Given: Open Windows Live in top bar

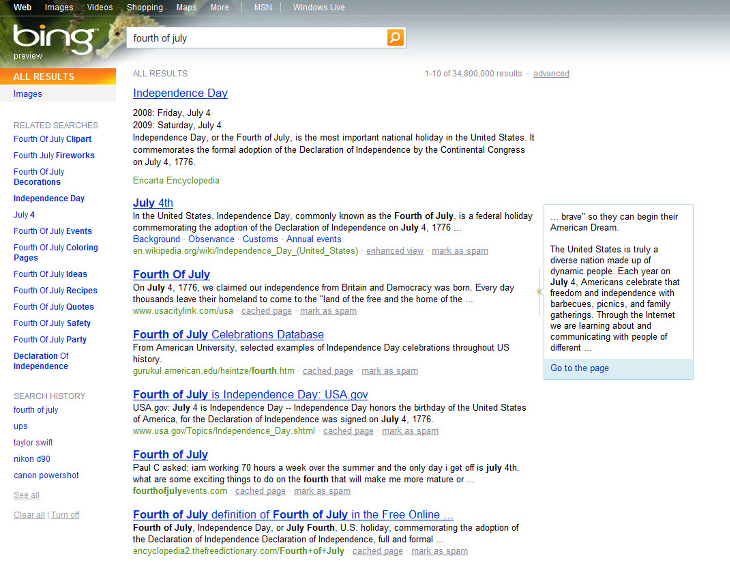Looking at the screenshot, I should (319, 7).
